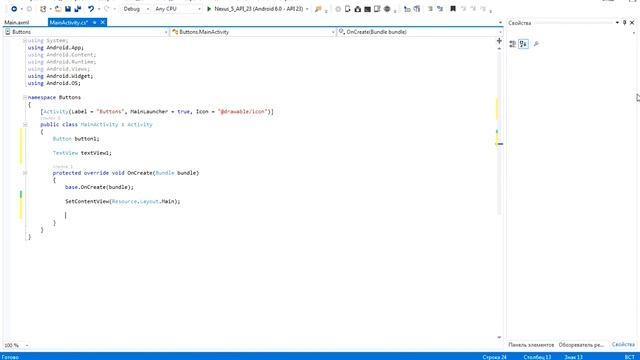The width and height of the screenshot is (640, 360).
Task: Toggle Alphabetical sort in Свойства panel
Action: pos(523,44)
